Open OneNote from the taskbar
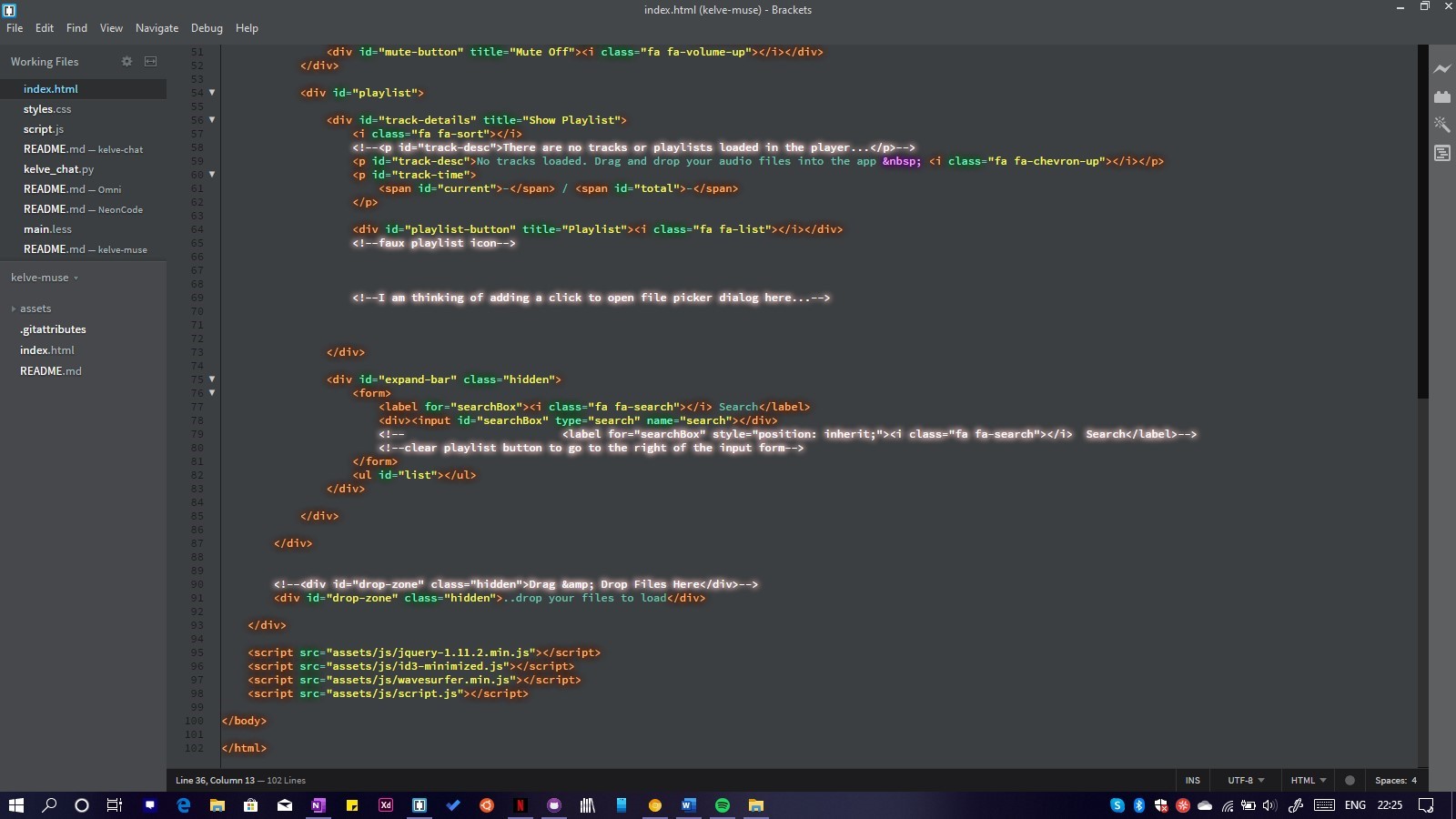 click(x=318, y=805)
